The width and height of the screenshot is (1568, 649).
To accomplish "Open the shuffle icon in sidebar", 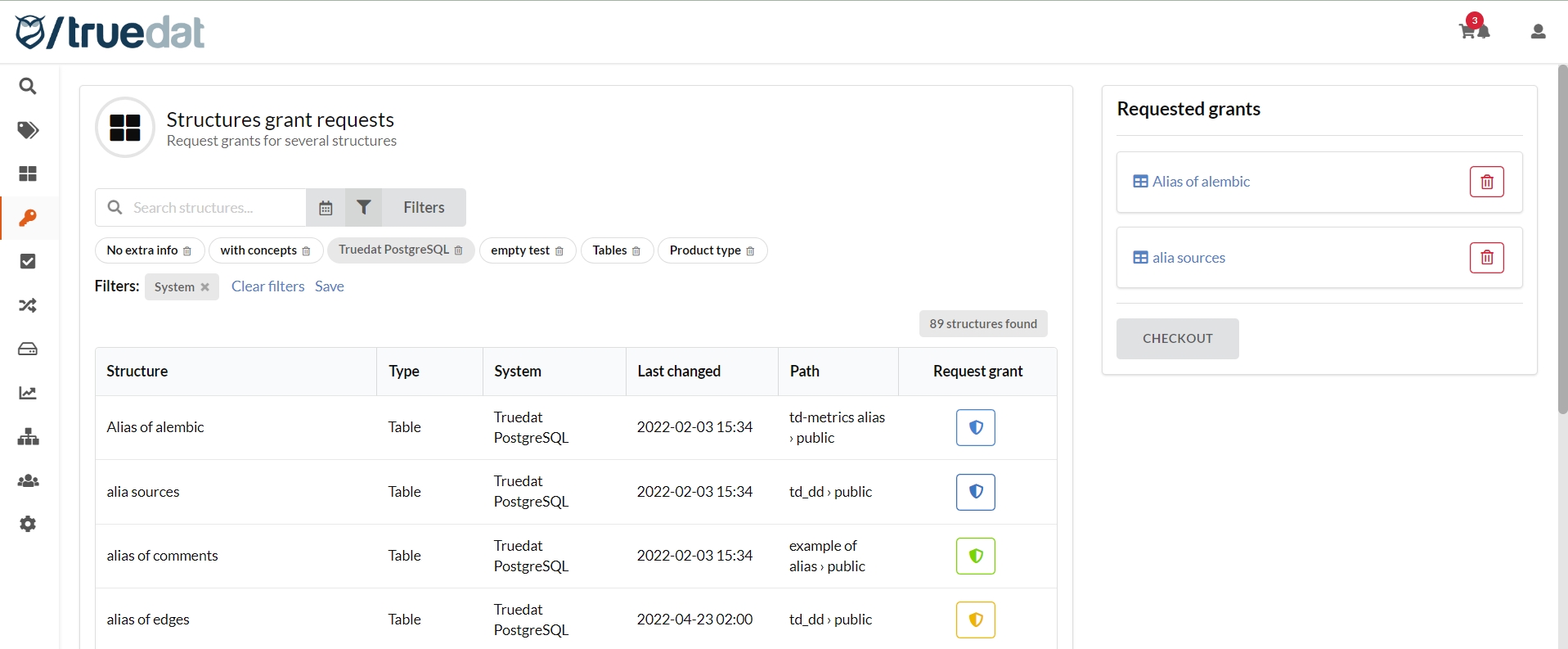I will pyautogui.click(x=28, y=305).
